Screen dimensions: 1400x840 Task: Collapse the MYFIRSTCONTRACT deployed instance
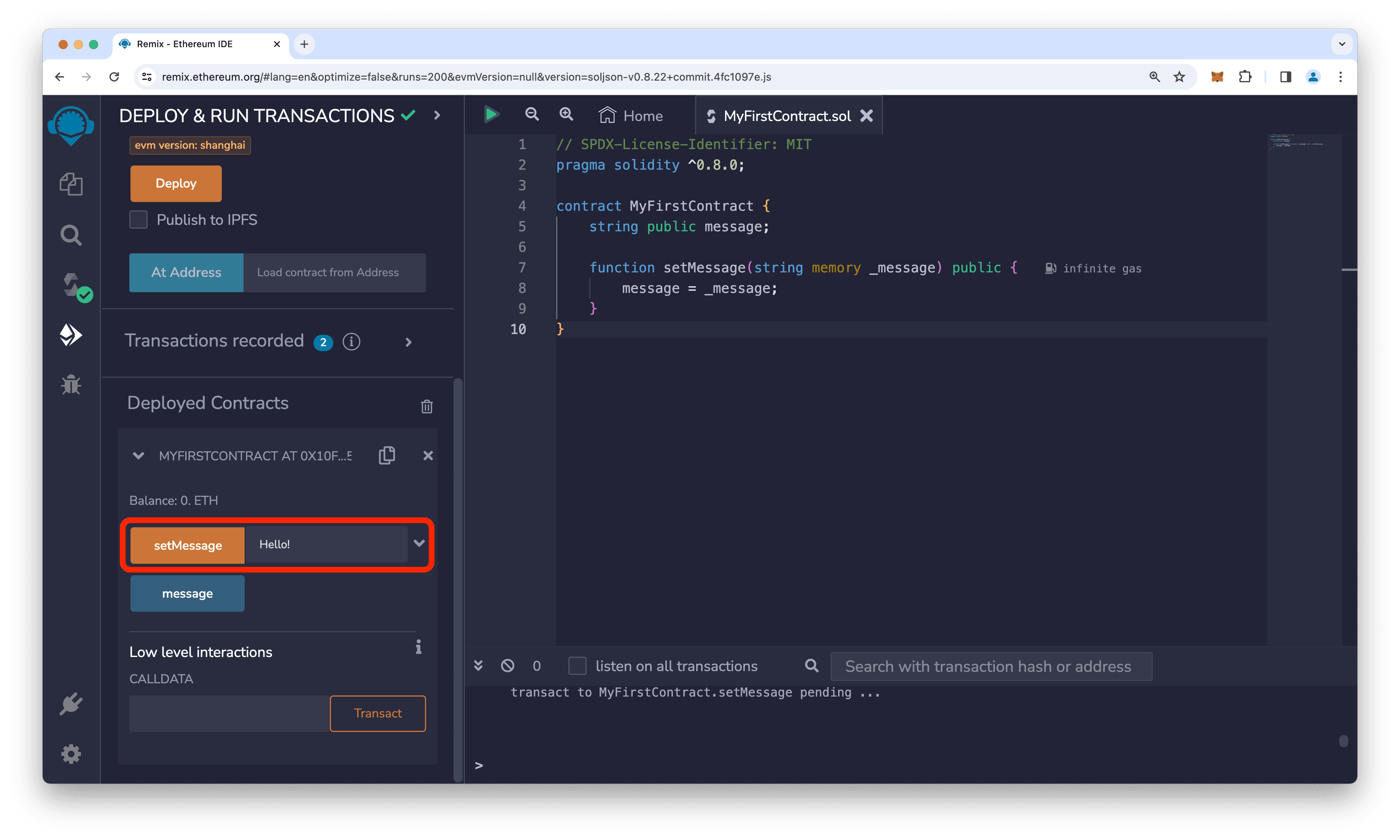[x=137, y=455]
